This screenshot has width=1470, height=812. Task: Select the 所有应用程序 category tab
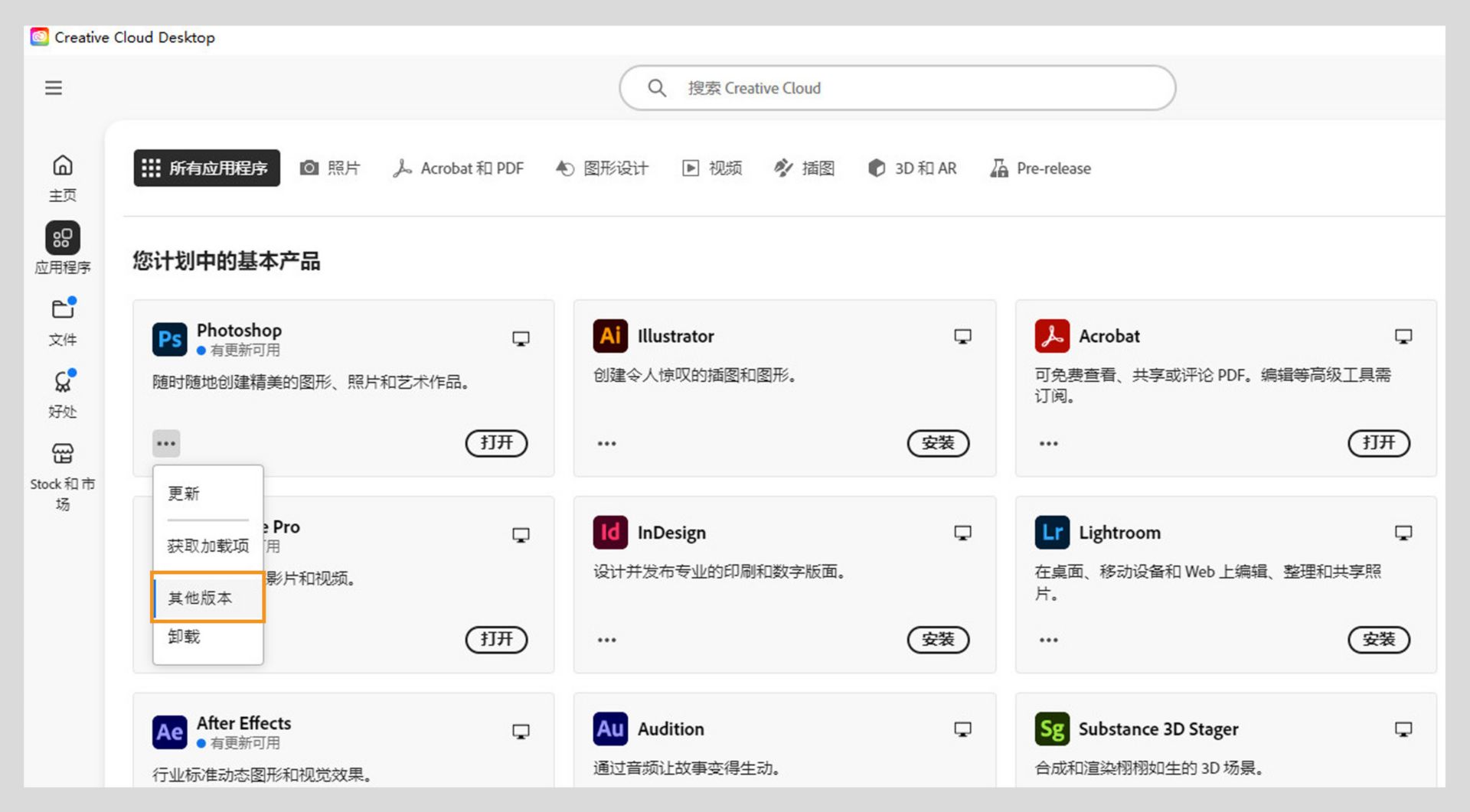[207, 168]
